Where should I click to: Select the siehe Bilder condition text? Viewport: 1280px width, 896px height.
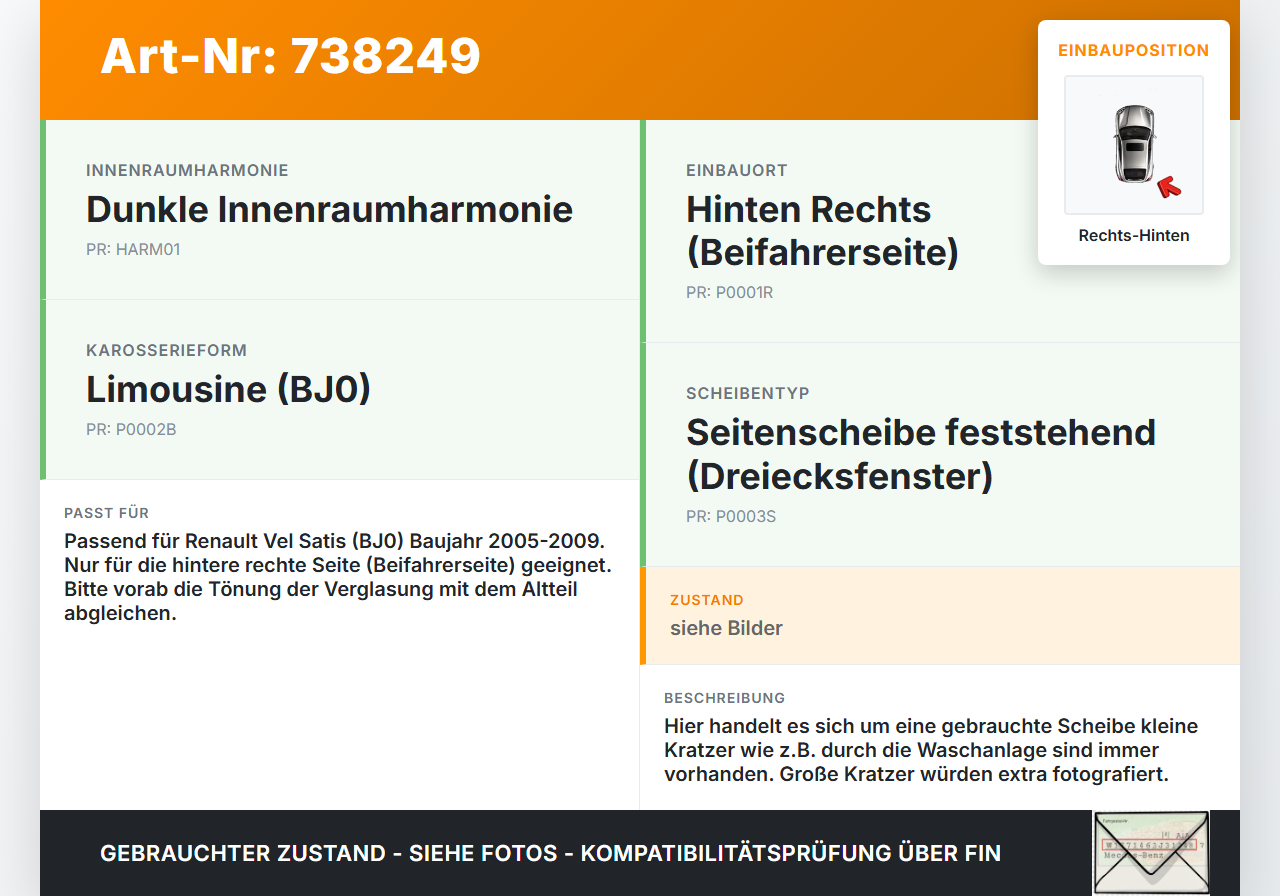point(726,628)
